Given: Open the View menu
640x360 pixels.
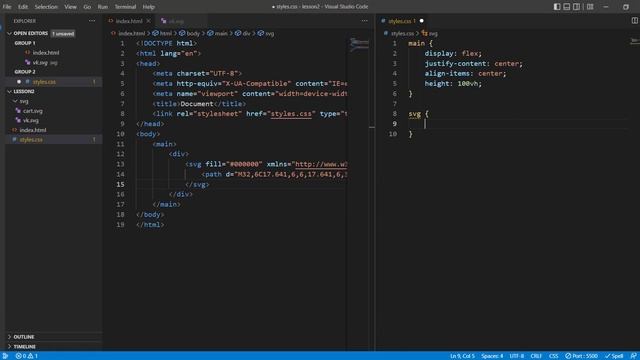Looking at the screenshot, I should 70,7.
